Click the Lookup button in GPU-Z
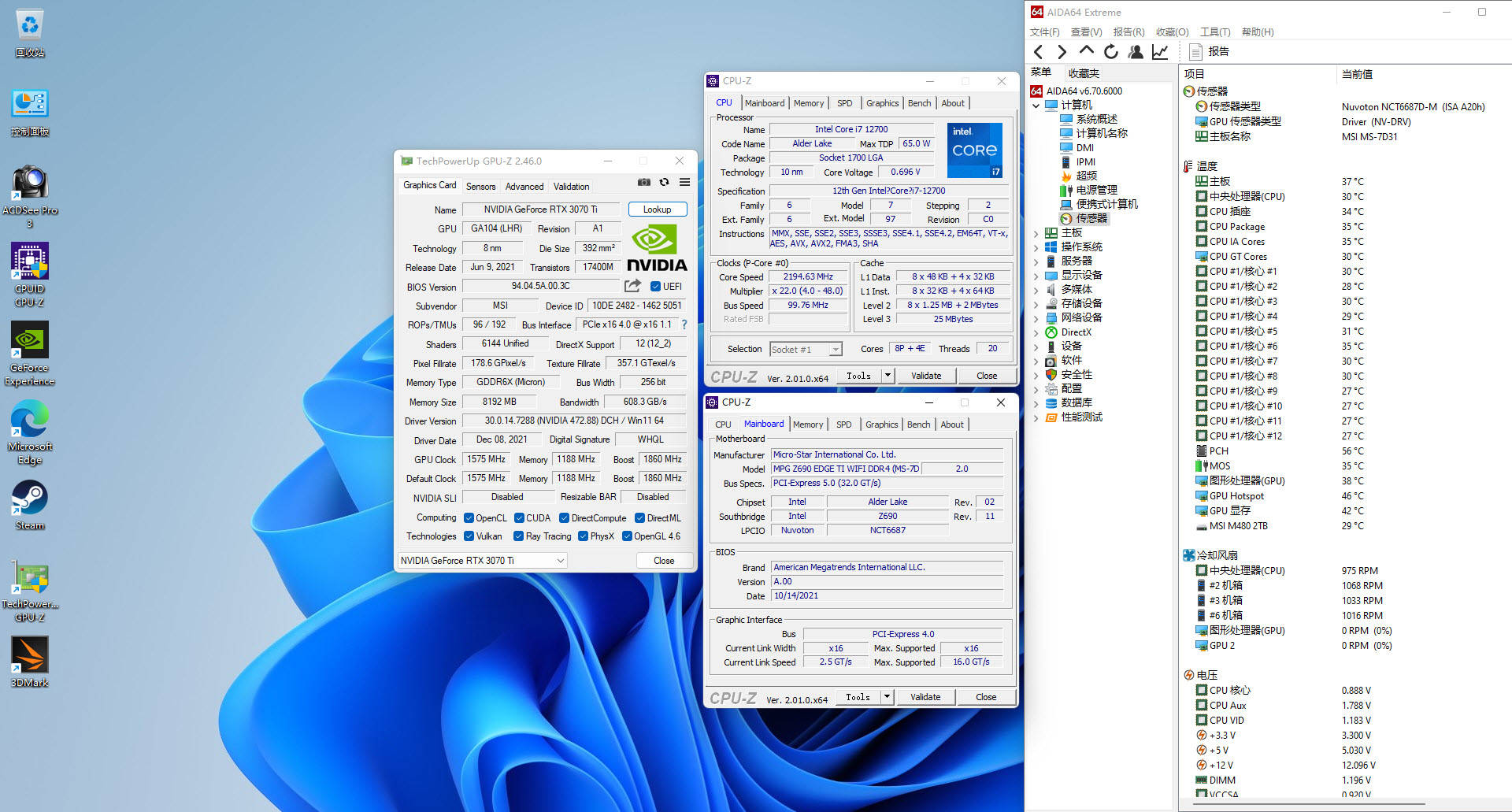Viewport: 1512px width, 812px height. coord(658,209)
